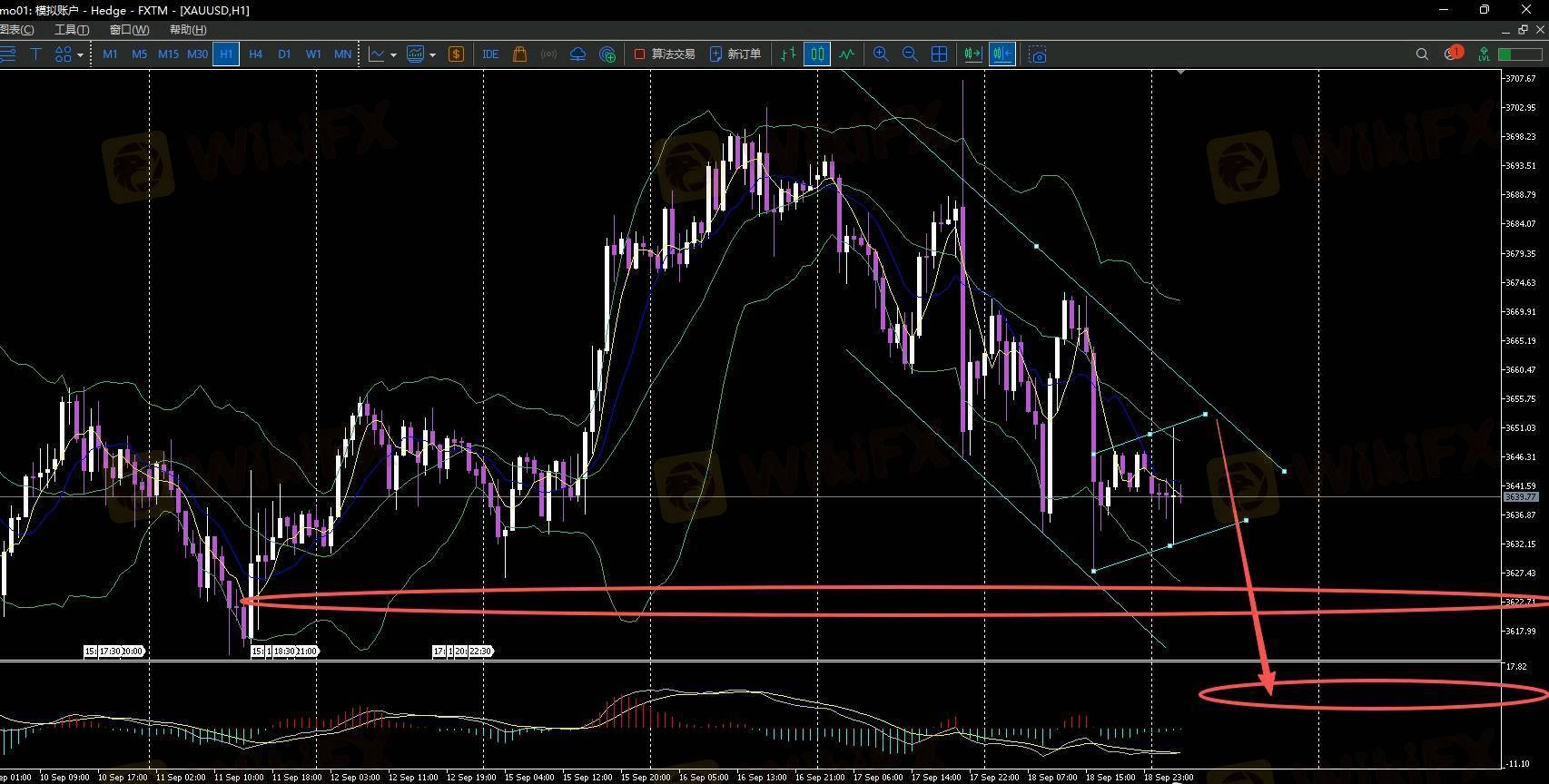
Task: Zoom in on the chart
Action: 880,54
